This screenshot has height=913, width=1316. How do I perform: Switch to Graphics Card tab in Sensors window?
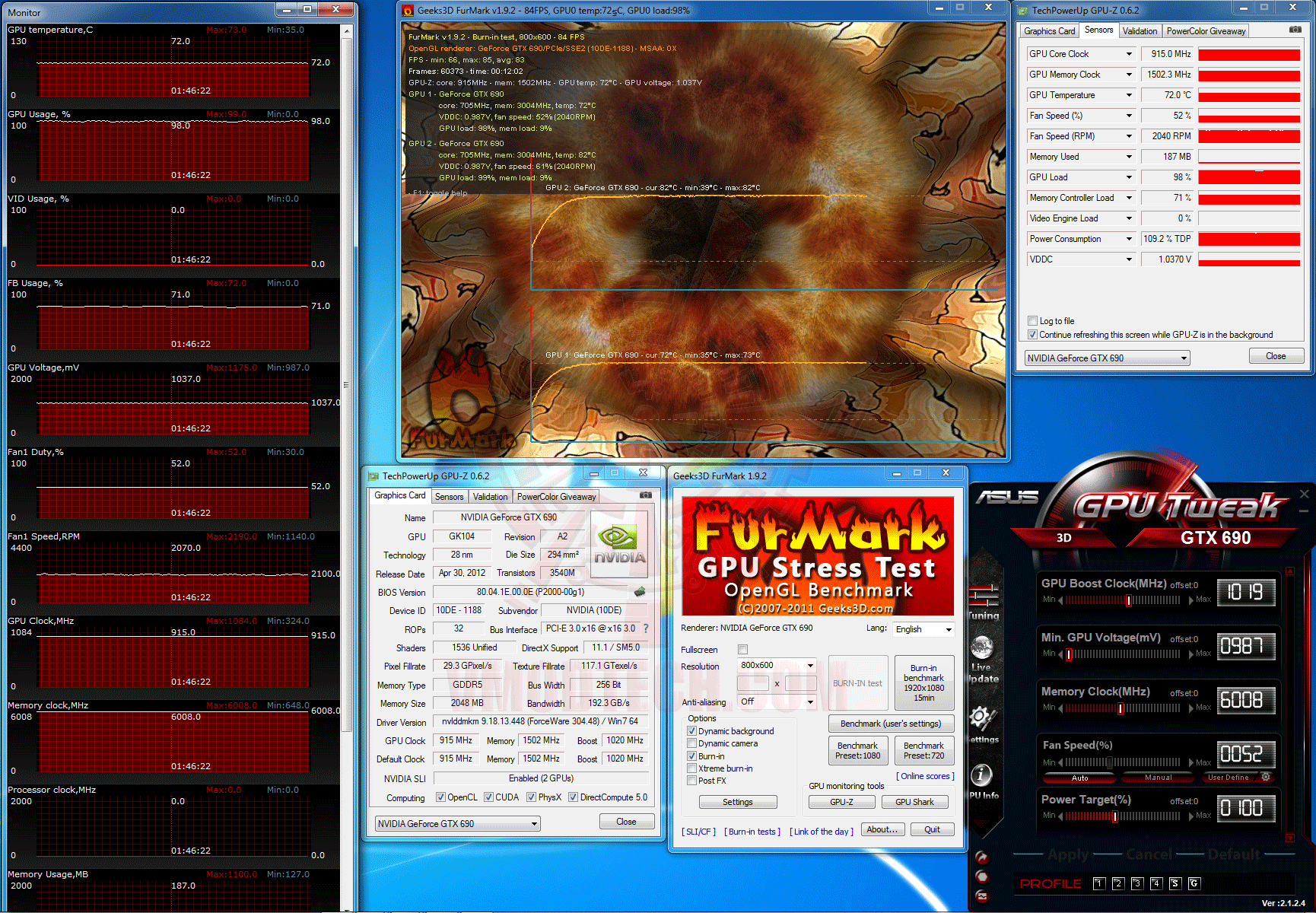point(1050,31)
